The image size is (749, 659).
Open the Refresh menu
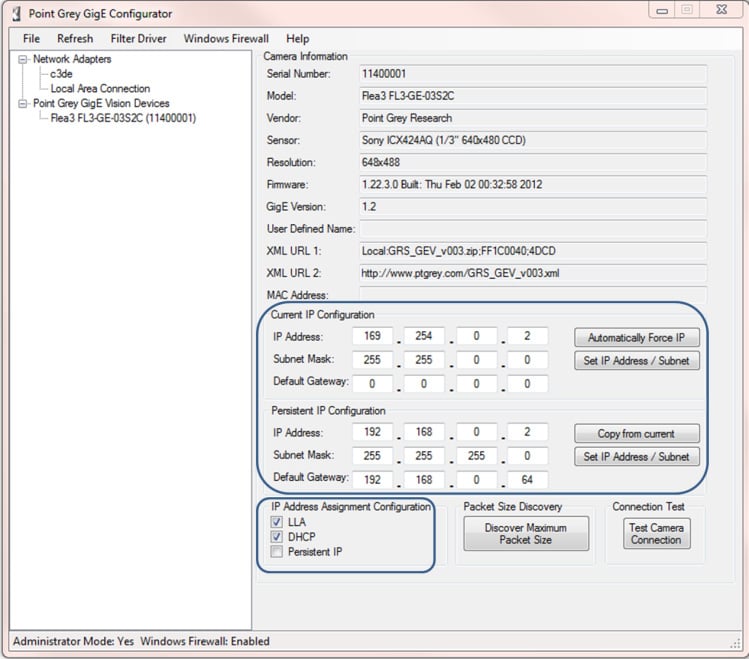[75, 39]
